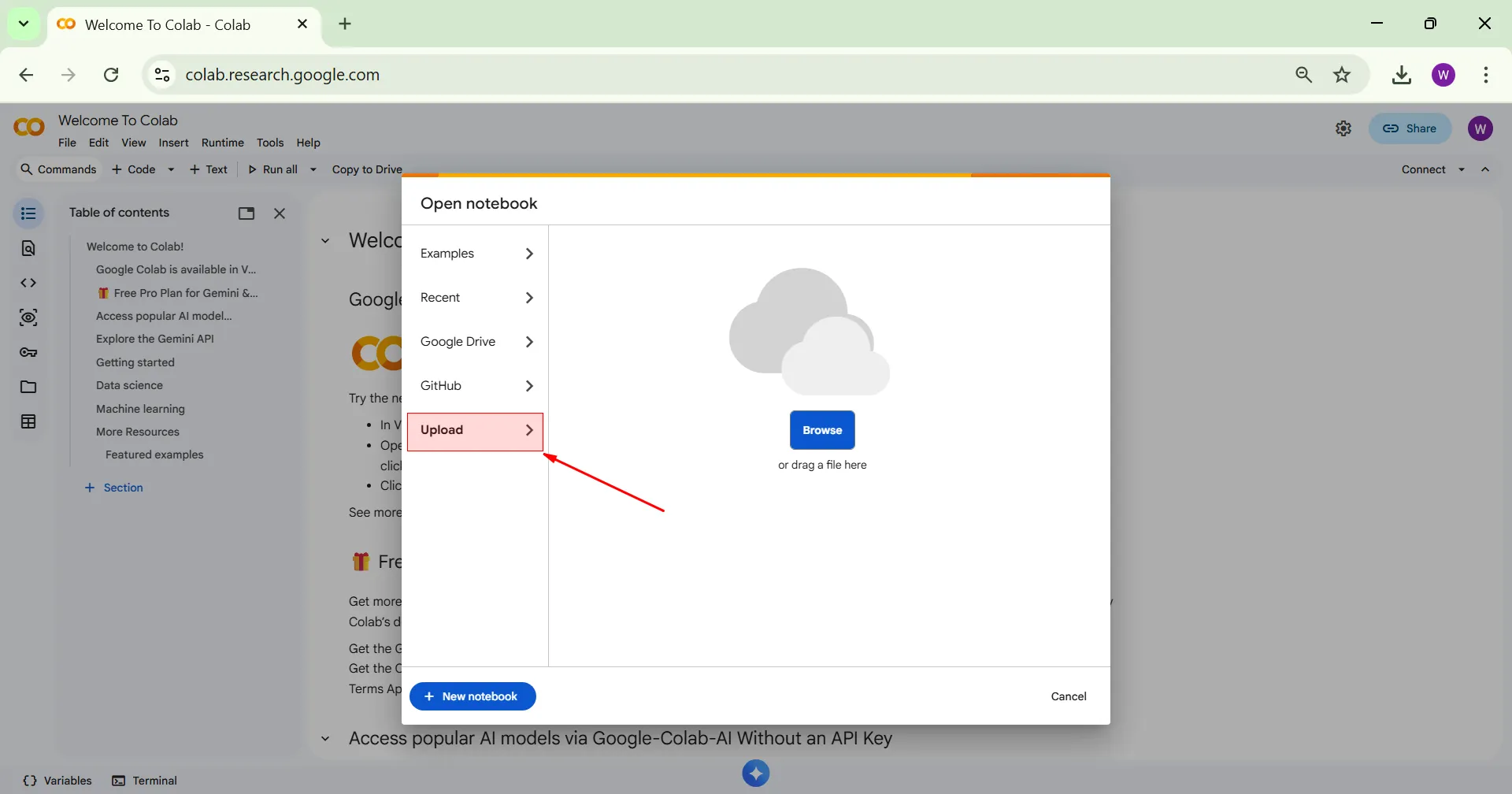Image resolution: width=1512 pixels, height=794 pixels.
Task: Open the File menu
Action: [67, 143]
